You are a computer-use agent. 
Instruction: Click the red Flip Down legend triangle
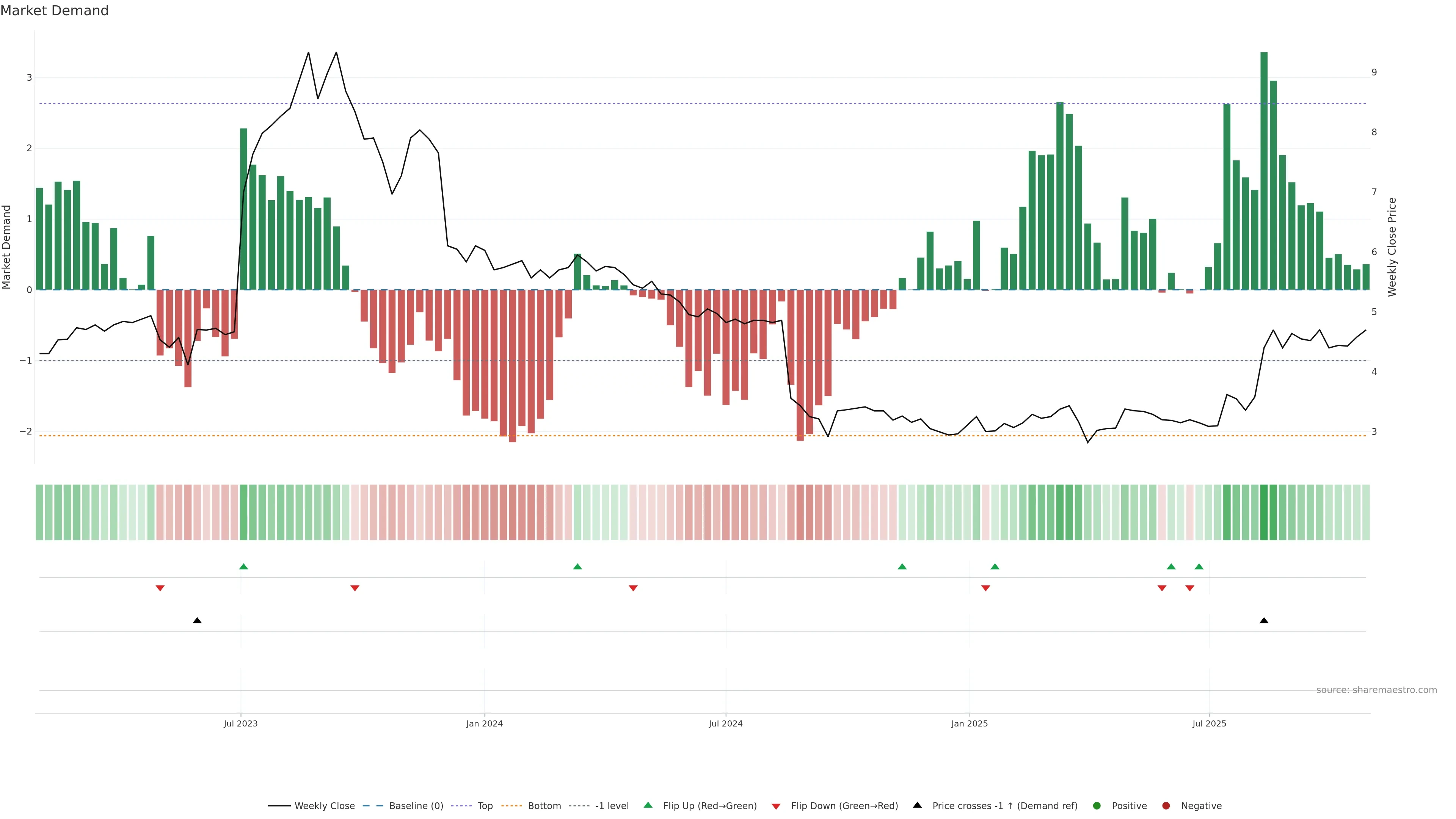pos(776,806)
